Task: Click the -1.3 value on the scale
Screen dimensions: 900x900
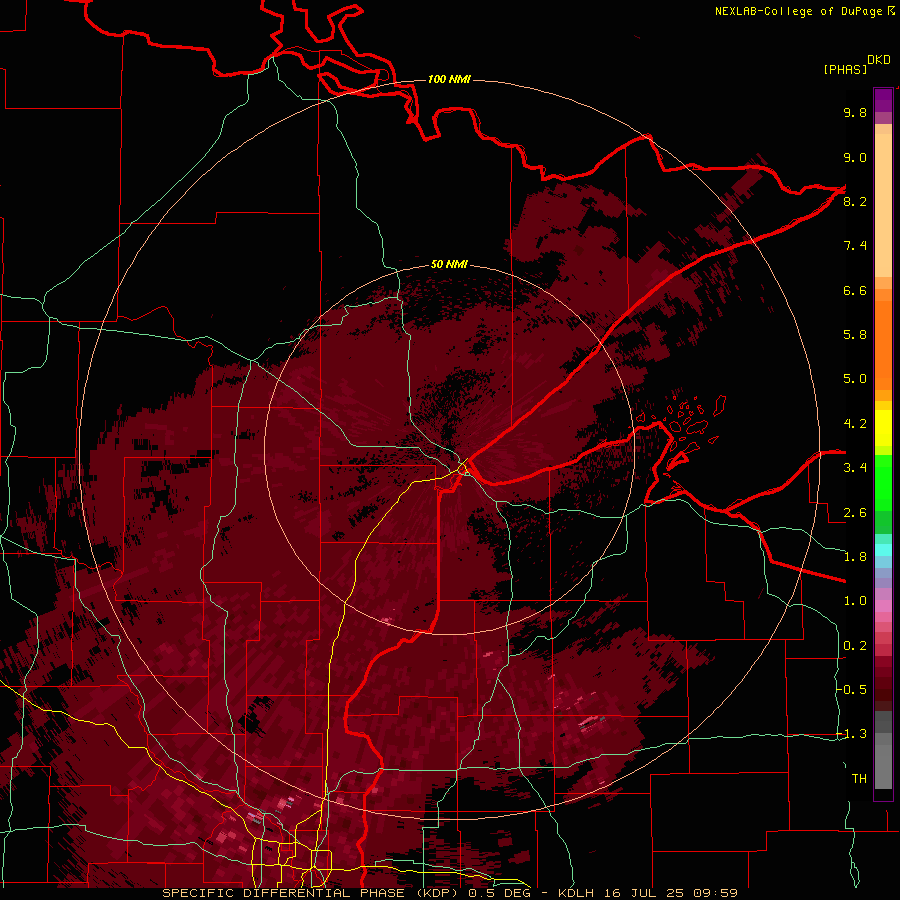Action: point(852,734)
